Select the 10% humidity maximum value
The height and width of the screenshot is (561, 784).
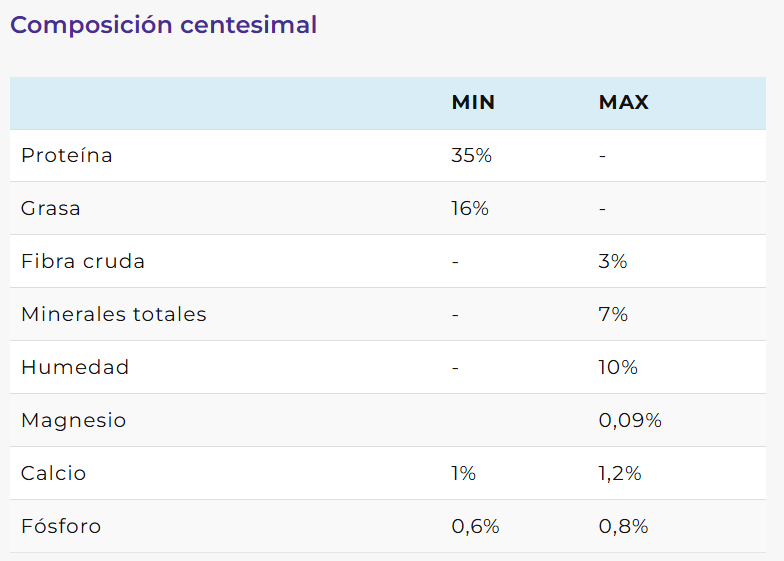(618, 368)
